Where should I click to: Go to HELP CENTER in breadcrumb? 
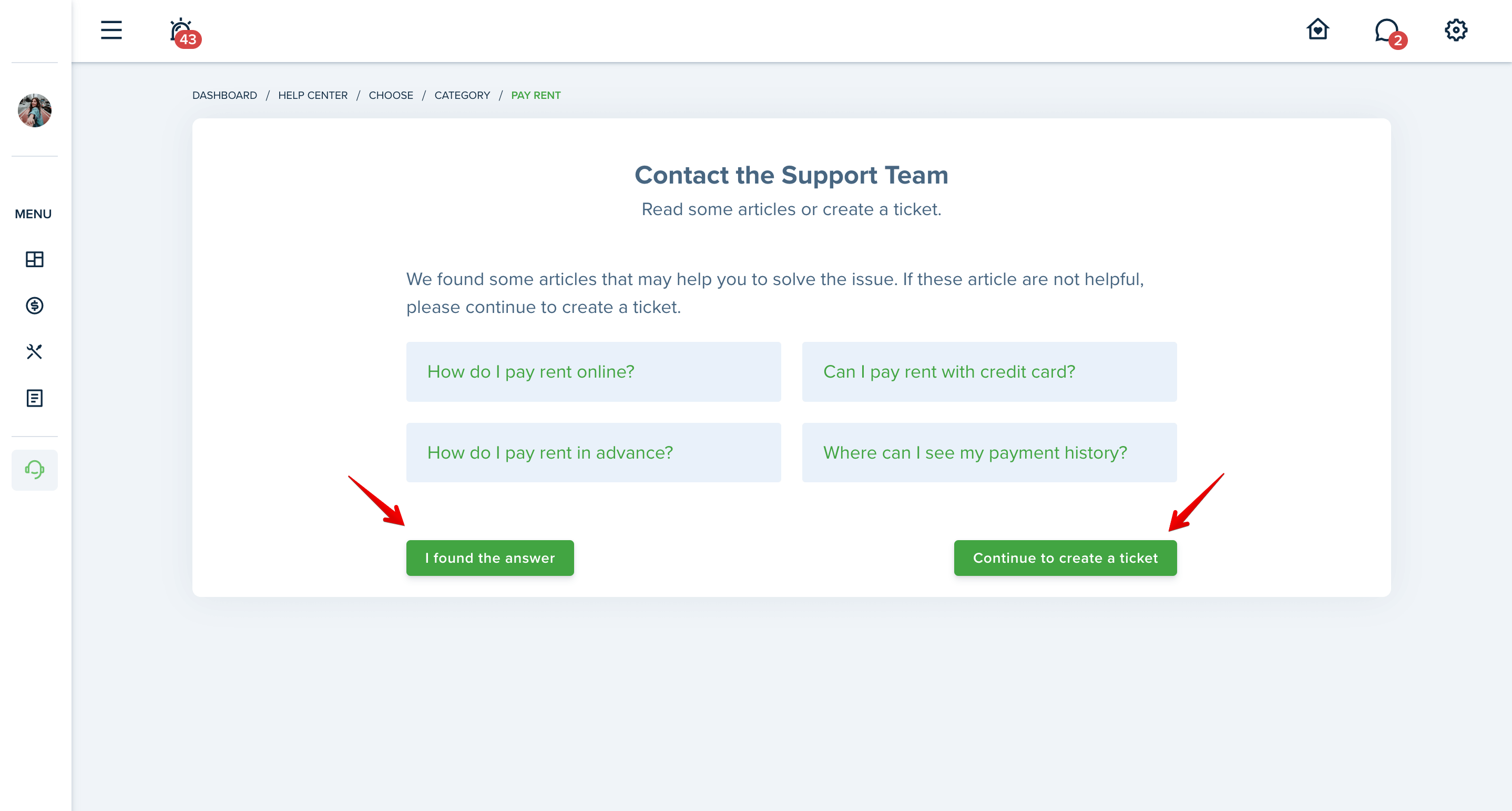pos(313,95)
